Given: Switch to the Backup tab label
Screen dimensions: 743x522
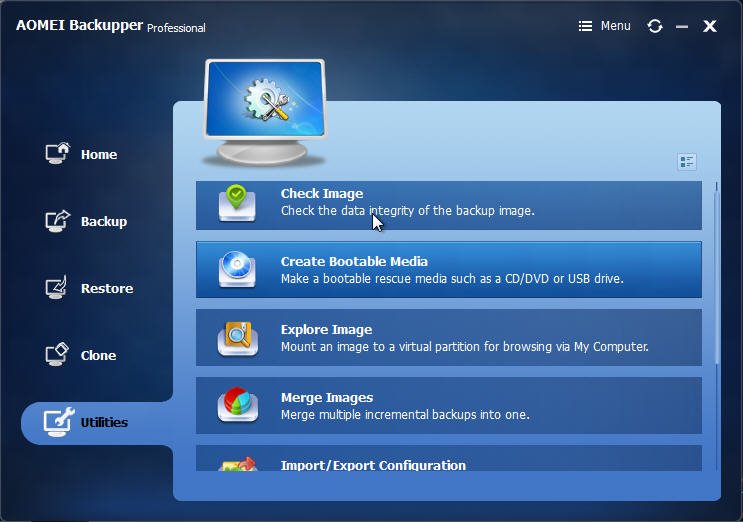Looking at the screenshot, I should (x=104, y=222).
